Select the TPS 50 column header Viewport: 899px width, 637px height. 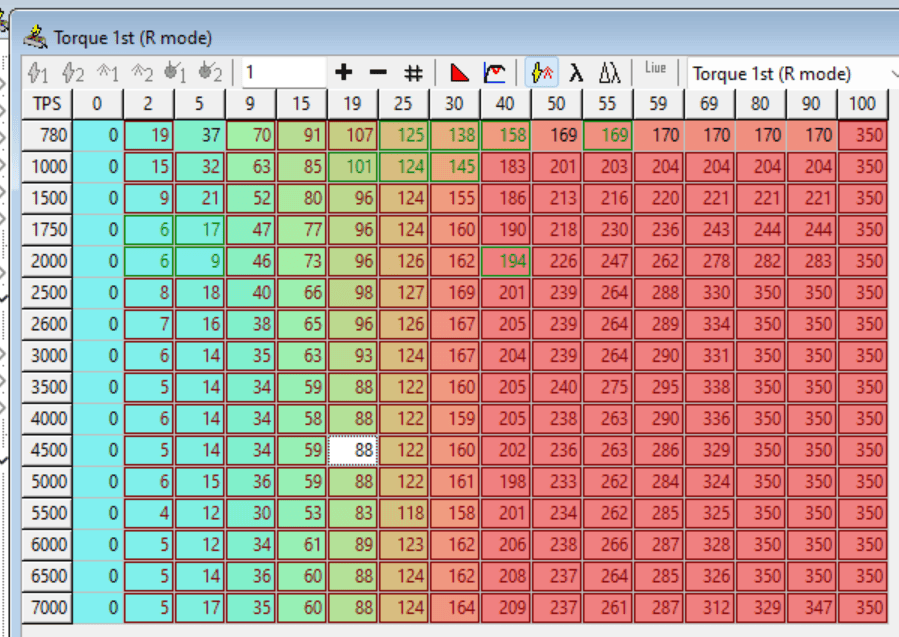555,104
